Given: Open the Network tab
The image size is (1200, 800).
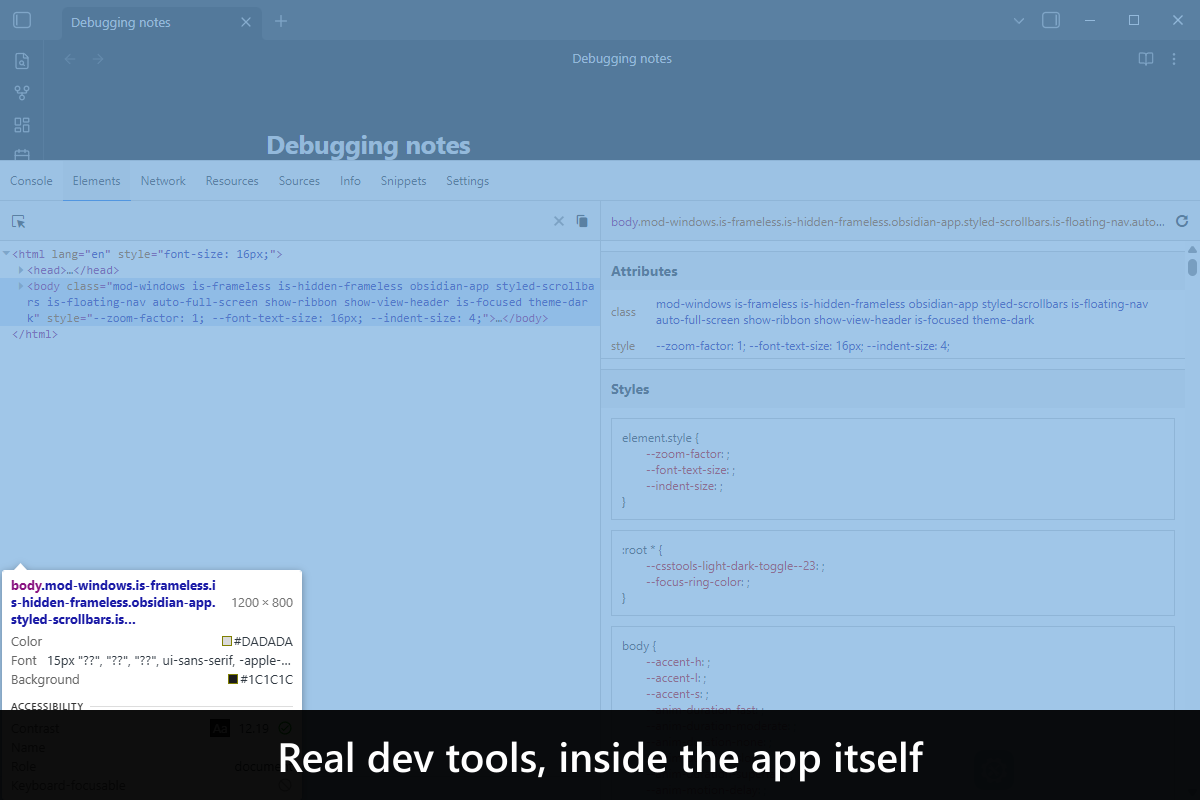Looking at the screenshot, I should 163,181.
